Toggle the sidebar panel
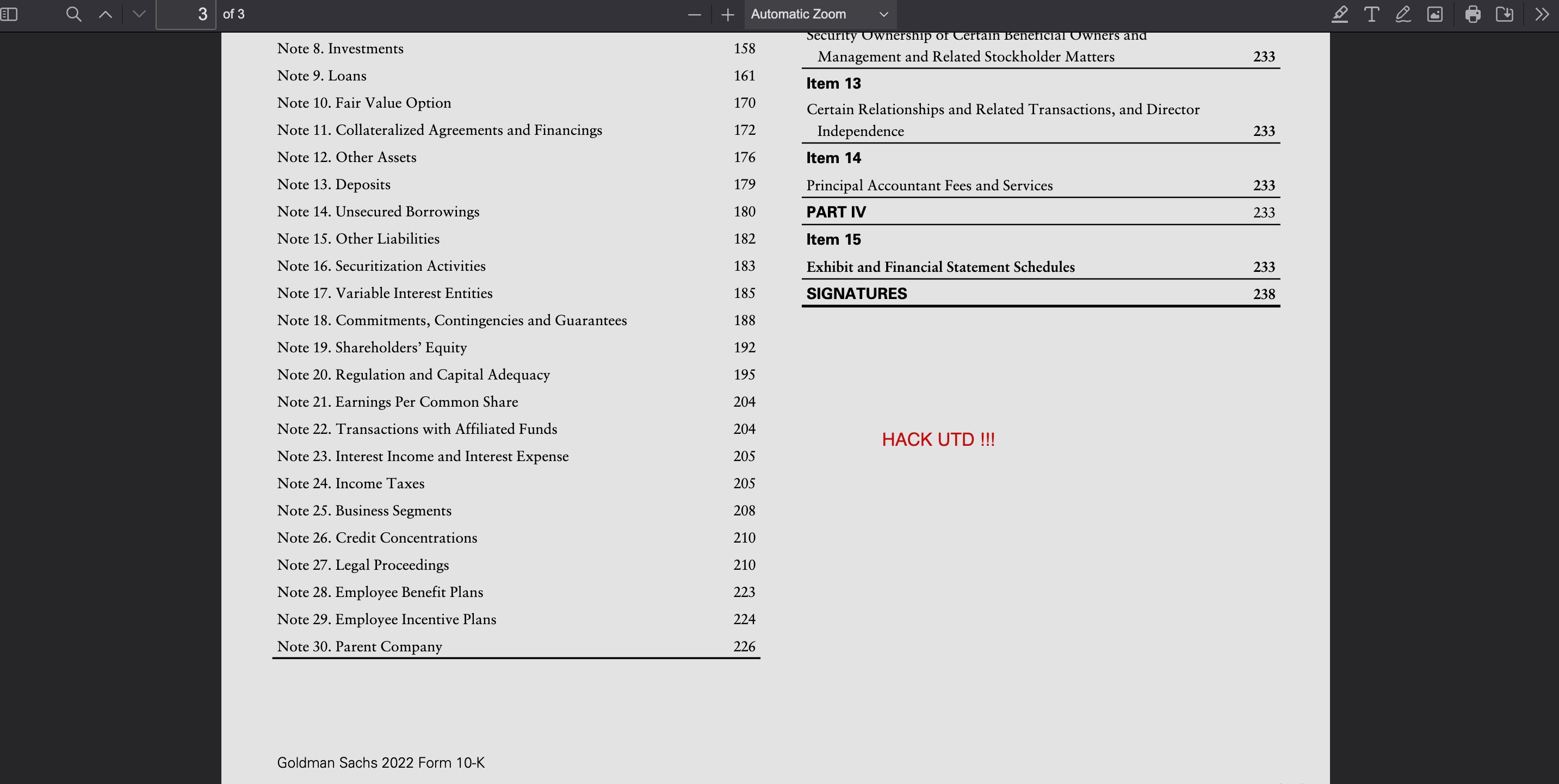This screenshot has height=784, width=1559. [9, 14]
